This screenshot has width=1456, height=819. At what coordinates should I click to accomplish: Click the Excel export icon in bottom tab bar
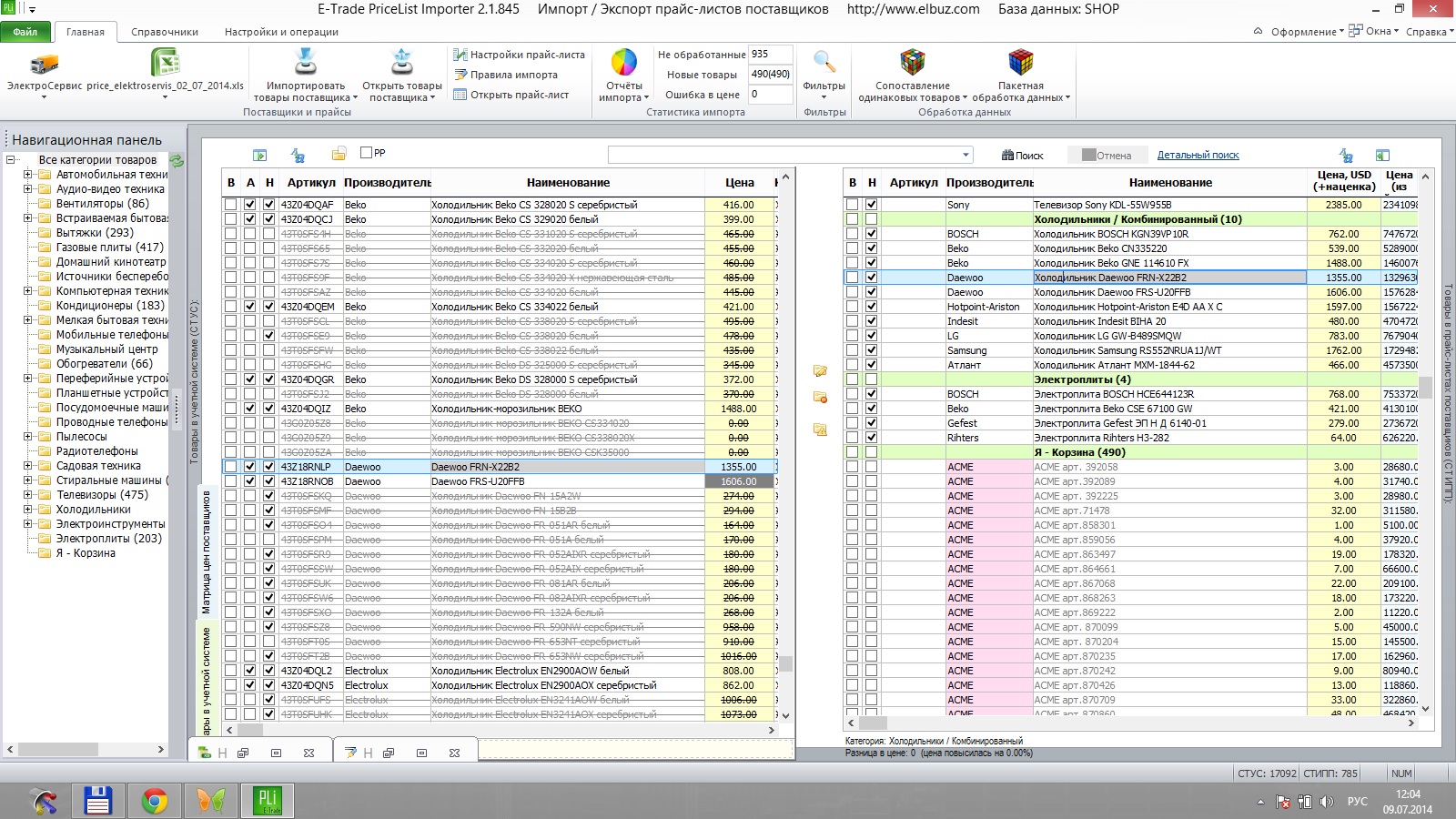205,753
